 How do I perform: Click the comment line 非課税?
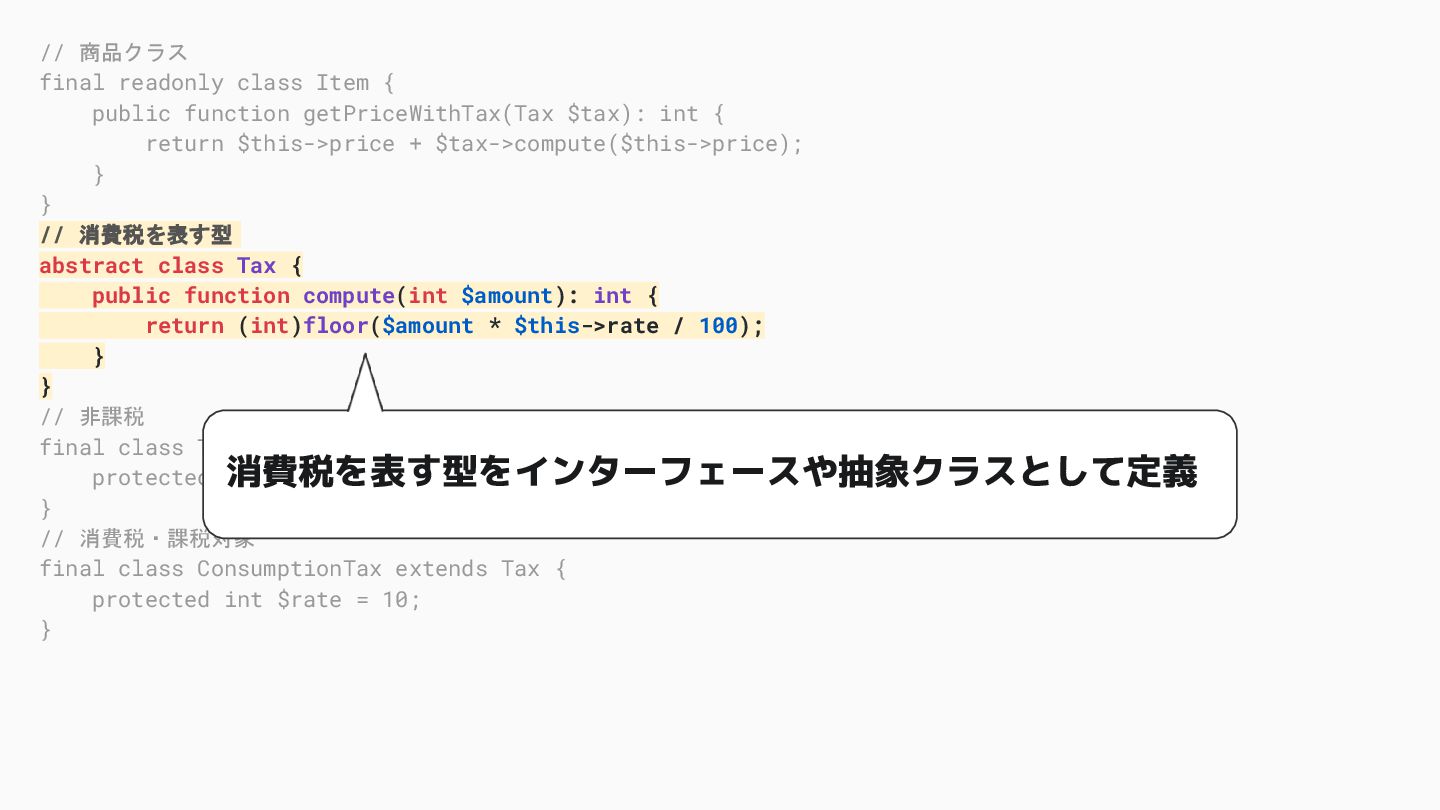[x=93, y=417]
